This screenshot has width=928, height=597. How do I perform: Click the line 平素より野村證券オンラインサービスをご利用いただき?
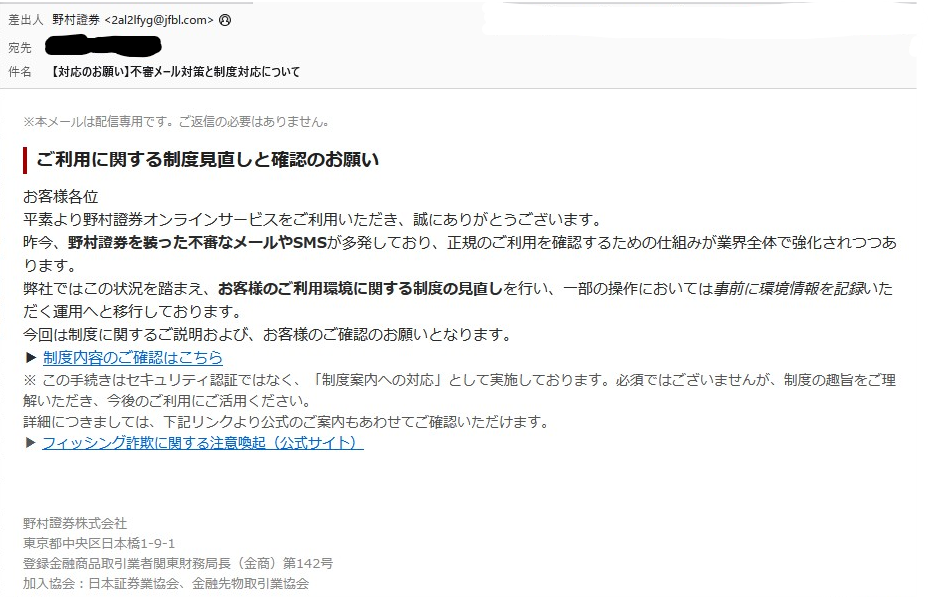[312, 220]
